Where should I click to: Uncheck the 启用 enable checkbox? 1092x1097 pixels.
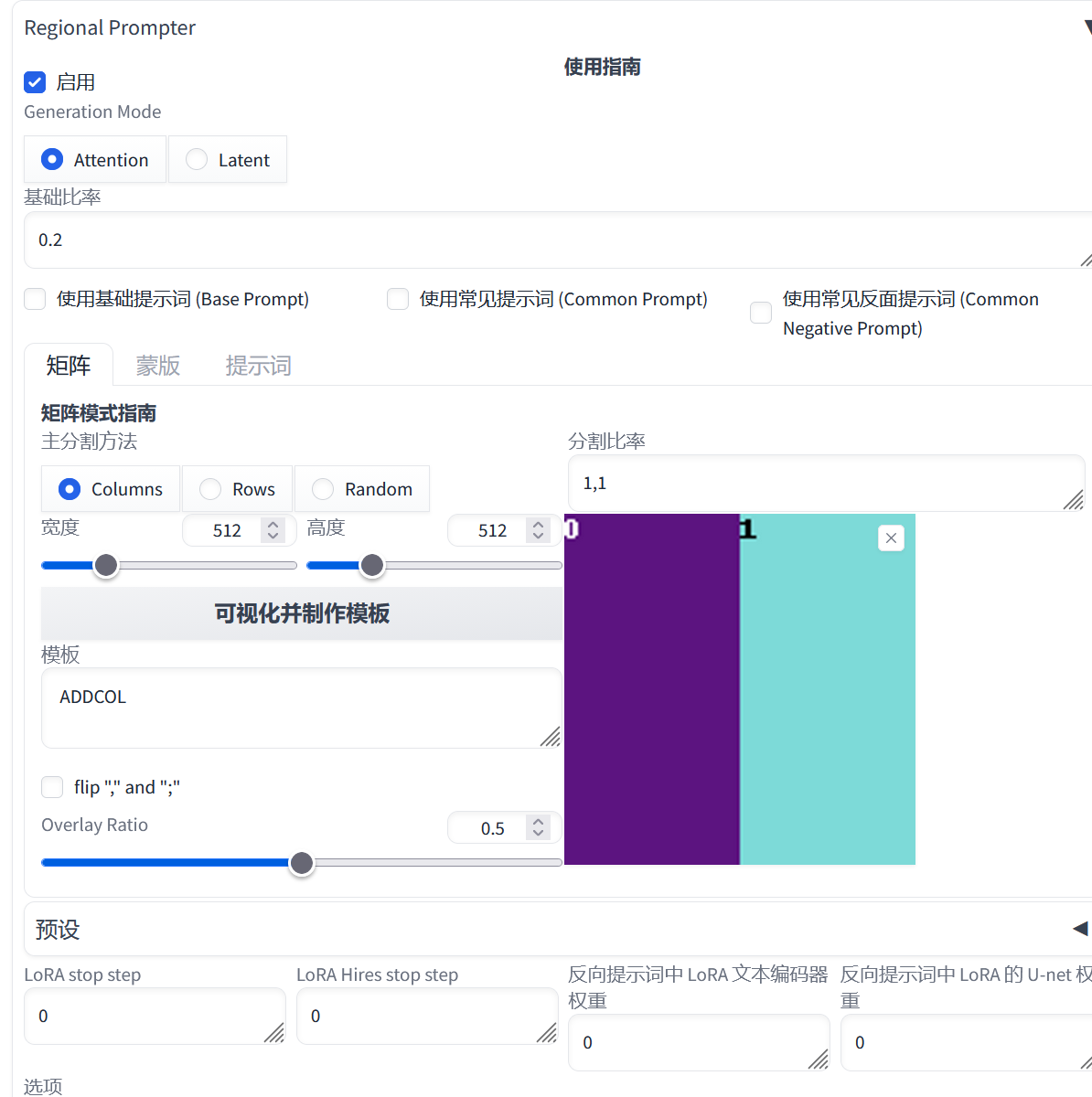coord(35,82)
